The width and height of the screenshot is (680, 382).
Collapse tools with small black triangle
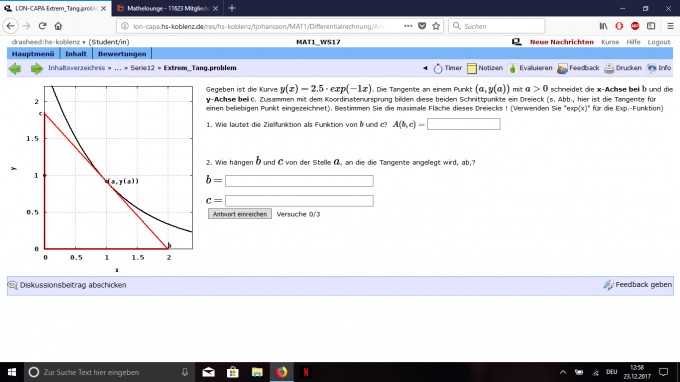pyautogui.click(x=425, y=68)
